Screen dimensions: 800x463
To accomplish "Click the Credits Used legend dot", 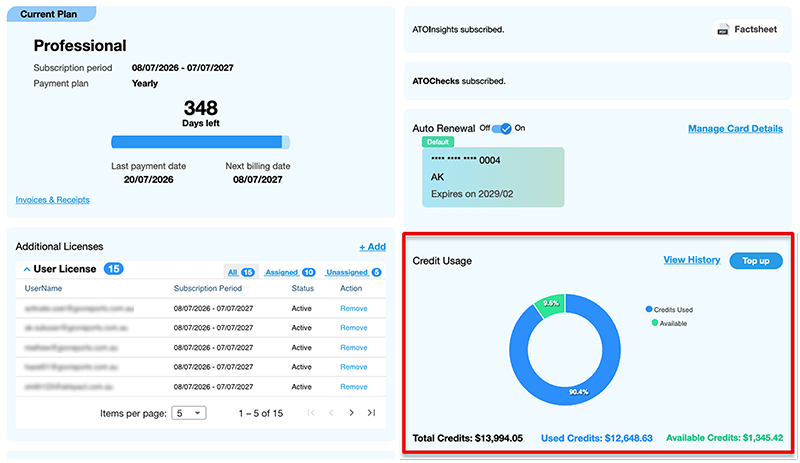I will click(649, 309).
